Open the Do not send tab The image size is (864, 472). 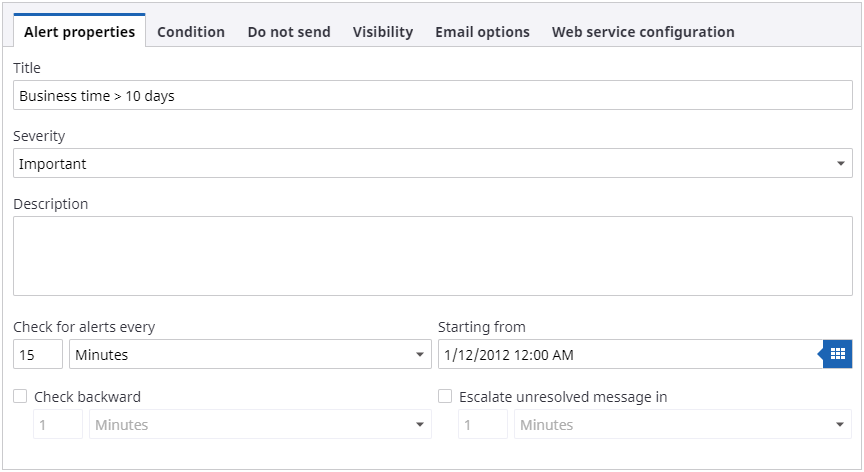tap(289, 32)
